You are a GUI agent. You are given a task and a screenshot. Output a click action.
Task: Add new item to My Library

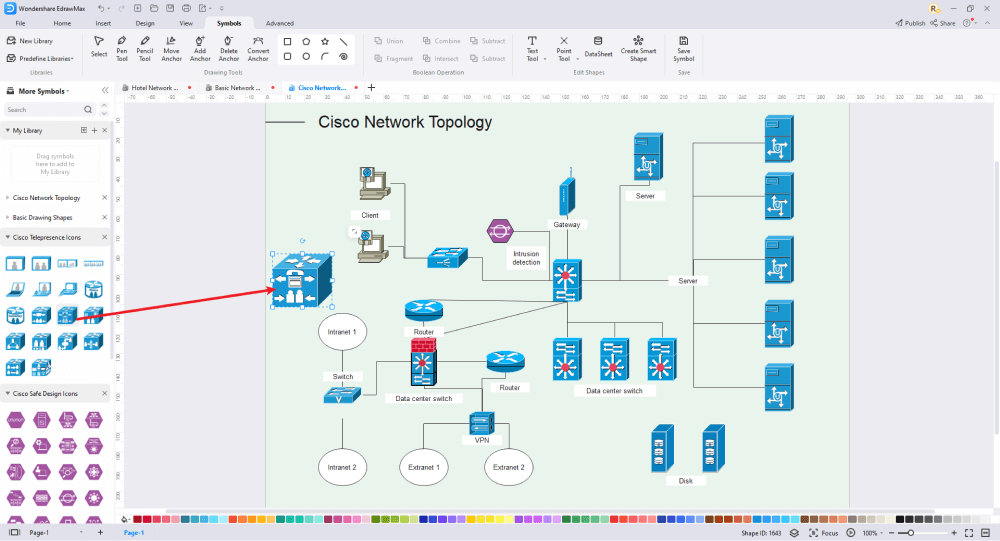[x=94, y=130]
